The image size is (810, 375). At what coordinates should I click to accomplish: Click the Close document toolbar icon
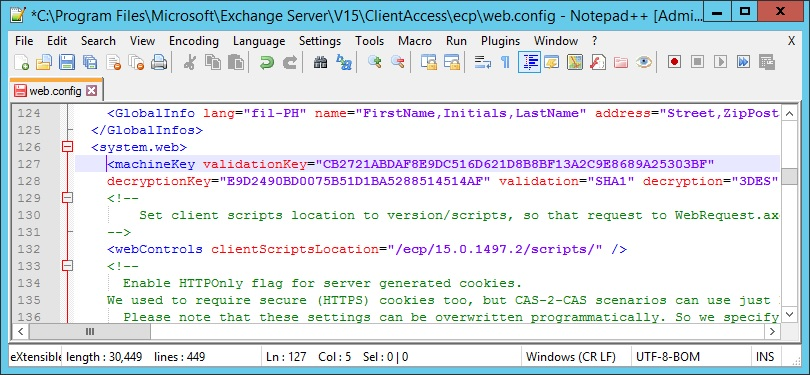[113, 62]
